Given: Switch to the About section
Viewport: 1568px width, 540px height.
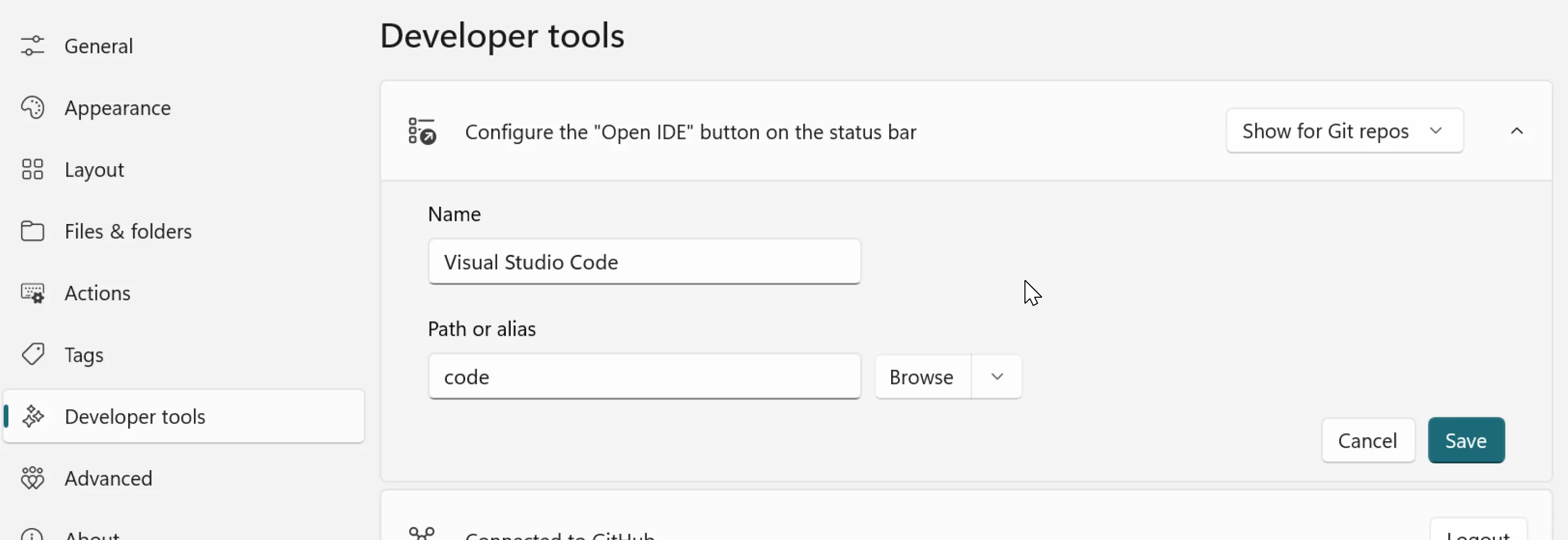Looking at the screenshot, I should point(91,534).
